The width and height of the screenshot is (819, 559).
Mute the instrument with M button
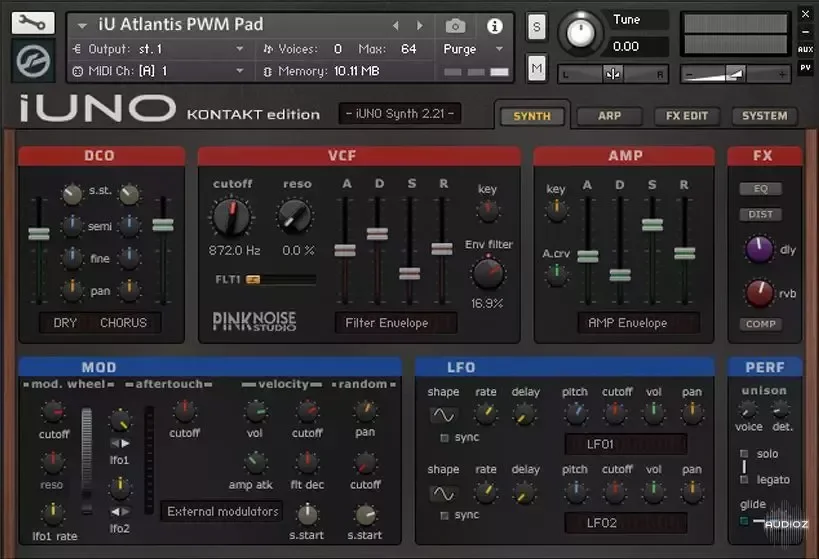(x=536, y=68)
